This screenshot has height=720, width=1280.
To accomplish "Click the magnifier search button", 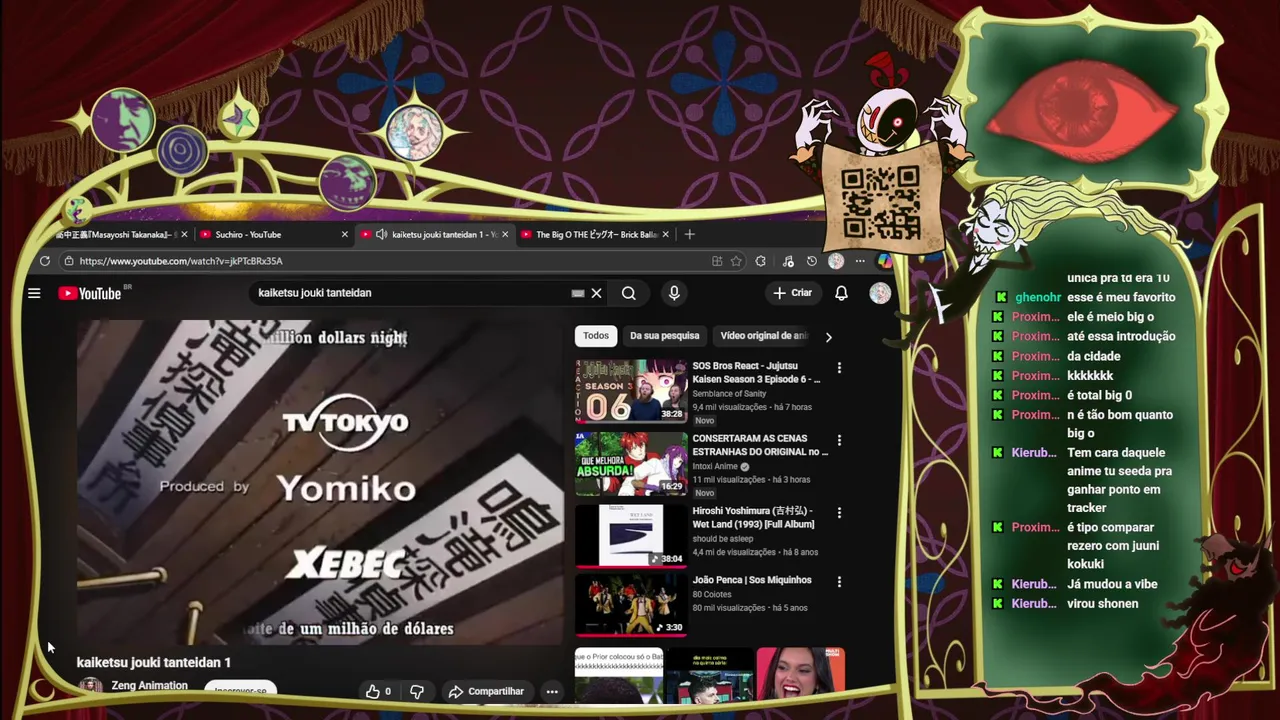I will pos(628,293).
